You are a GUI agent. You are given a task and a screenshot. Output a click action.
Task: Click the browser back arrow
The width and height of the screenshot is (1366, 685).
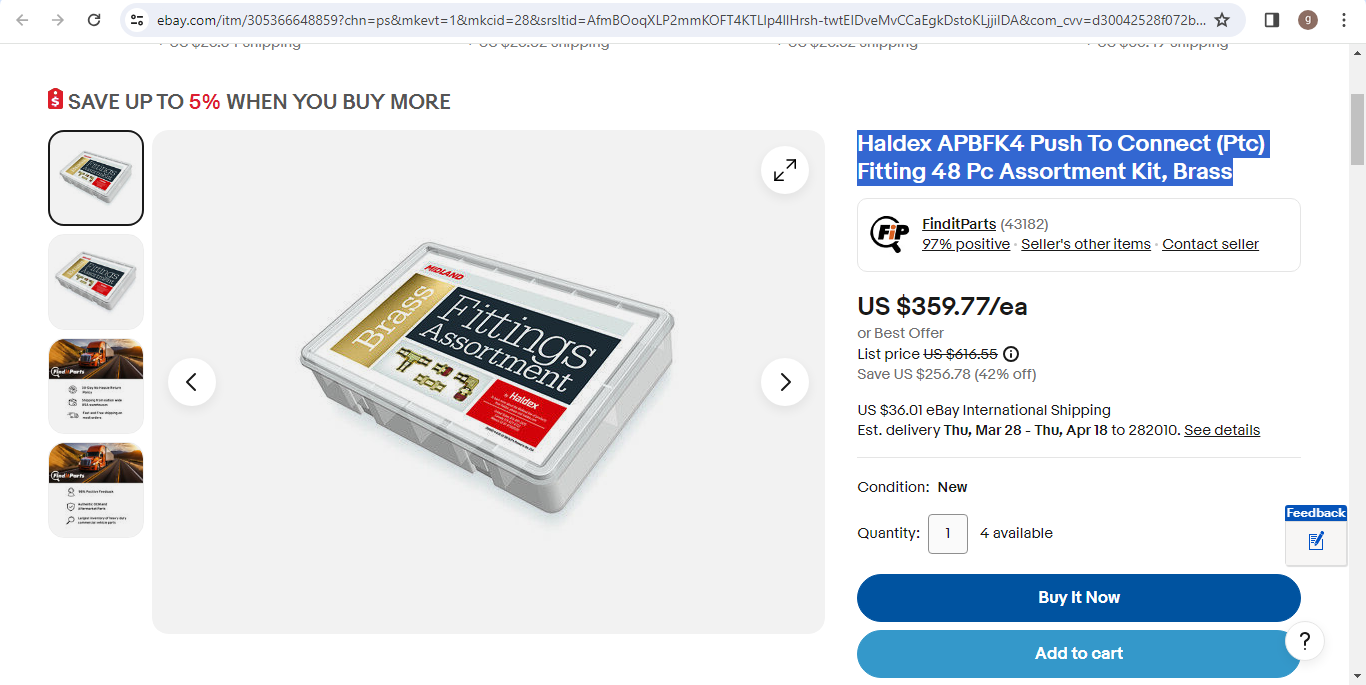tap(23, 20)
